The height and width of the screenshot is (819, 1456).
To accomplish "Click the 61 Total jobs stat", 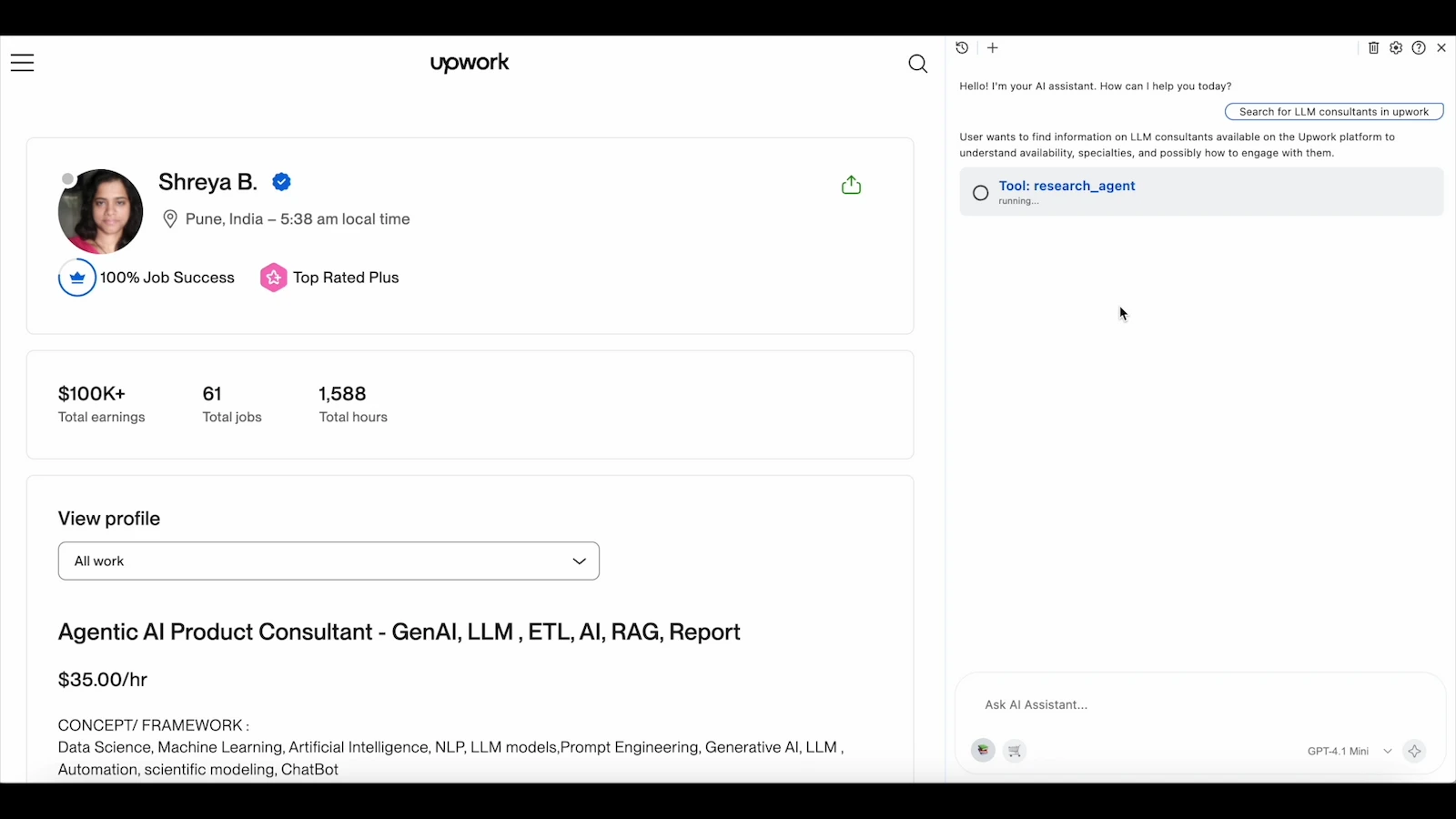I will coord(232,404).
